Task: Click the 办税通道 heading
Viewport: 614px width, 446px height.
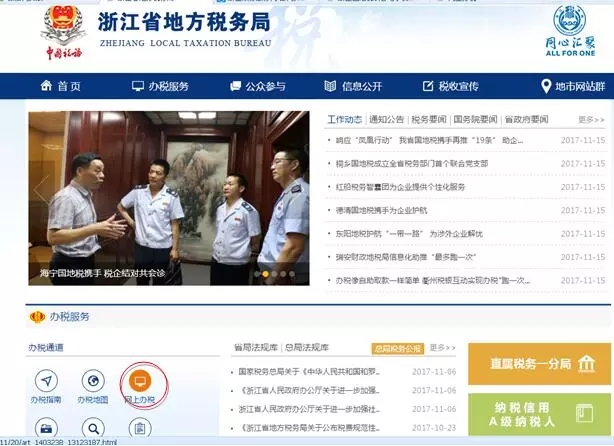Action: tap(46, 347)
